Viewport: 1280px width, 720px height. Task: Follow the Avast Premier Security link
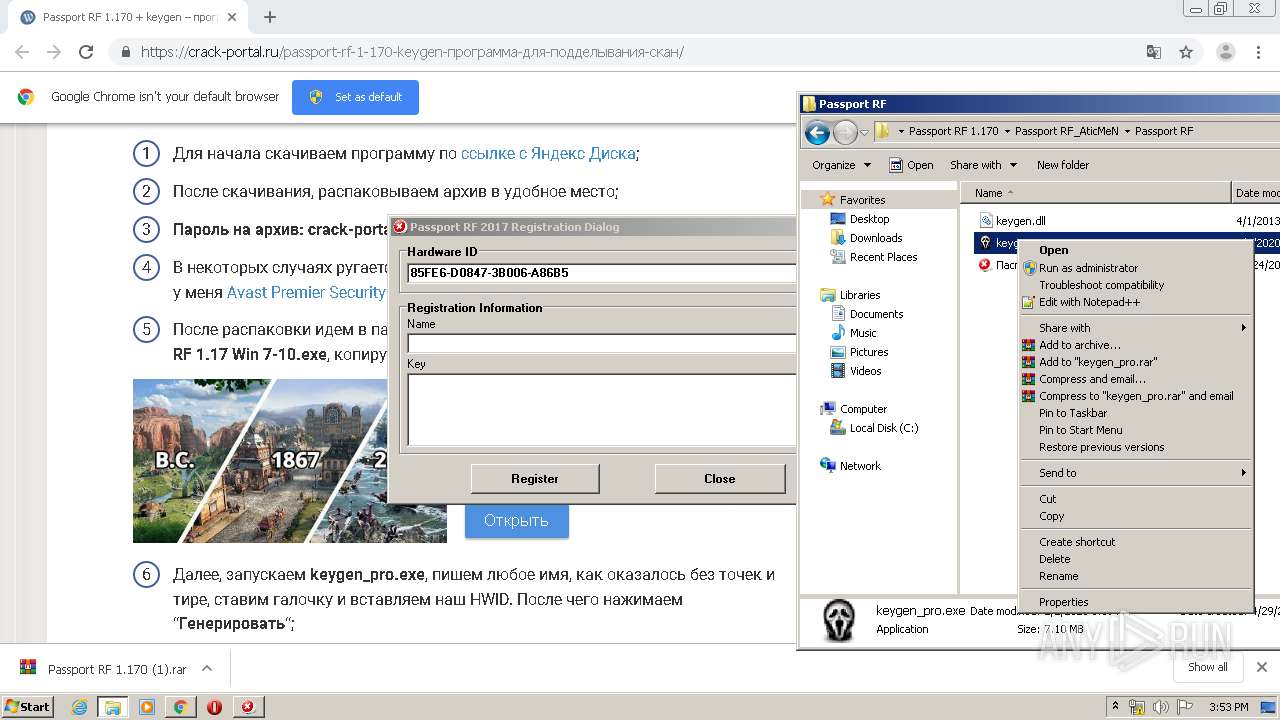tap(306, 292)
